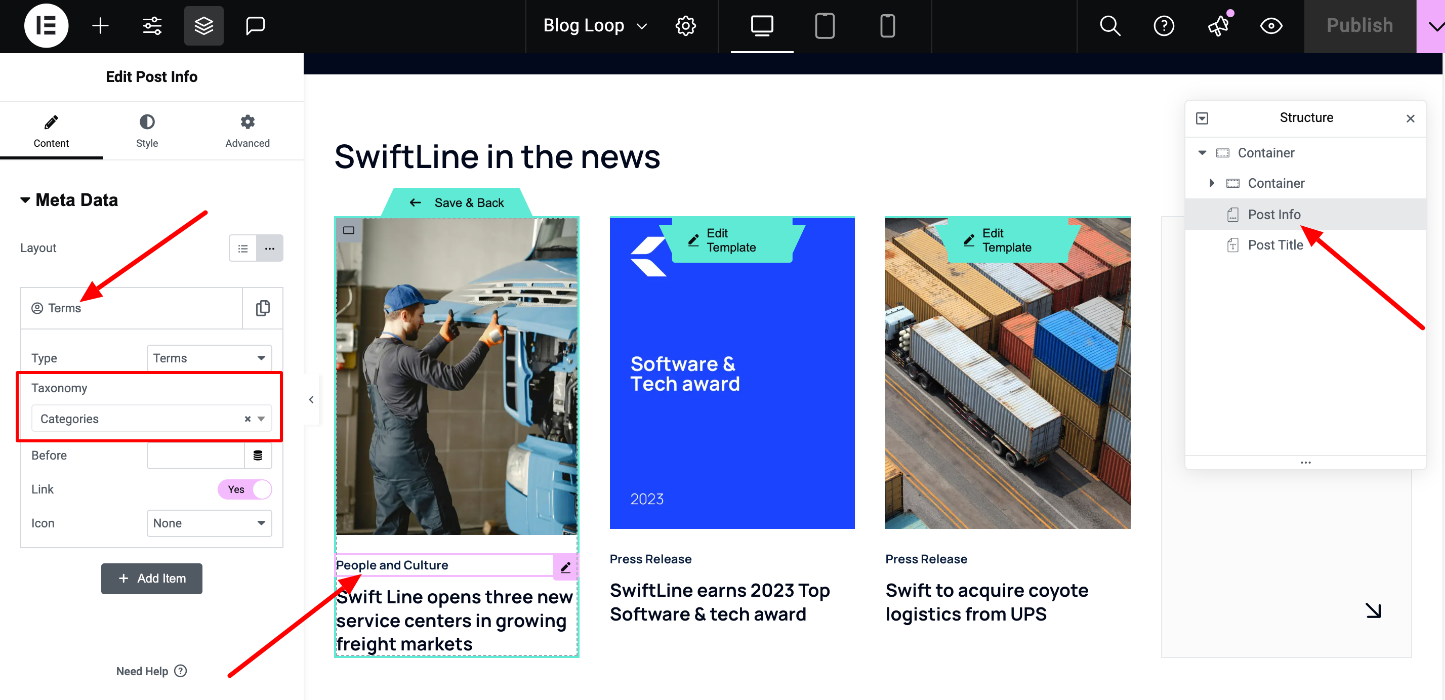Screen dimensions: 1445x700
Task: Select nested Container row in Structure
Action: tap(1305, 183)
